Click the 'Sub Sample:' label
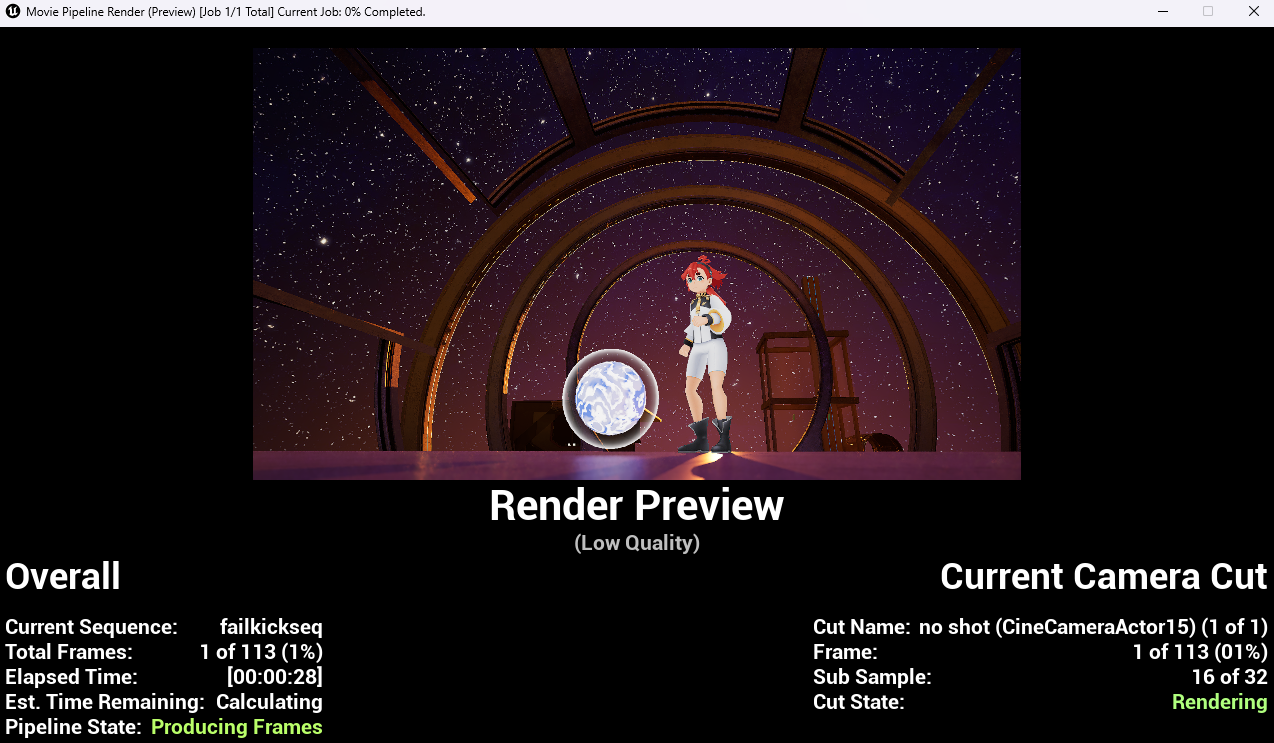The image size is (1274, 743). click(872, 677)
